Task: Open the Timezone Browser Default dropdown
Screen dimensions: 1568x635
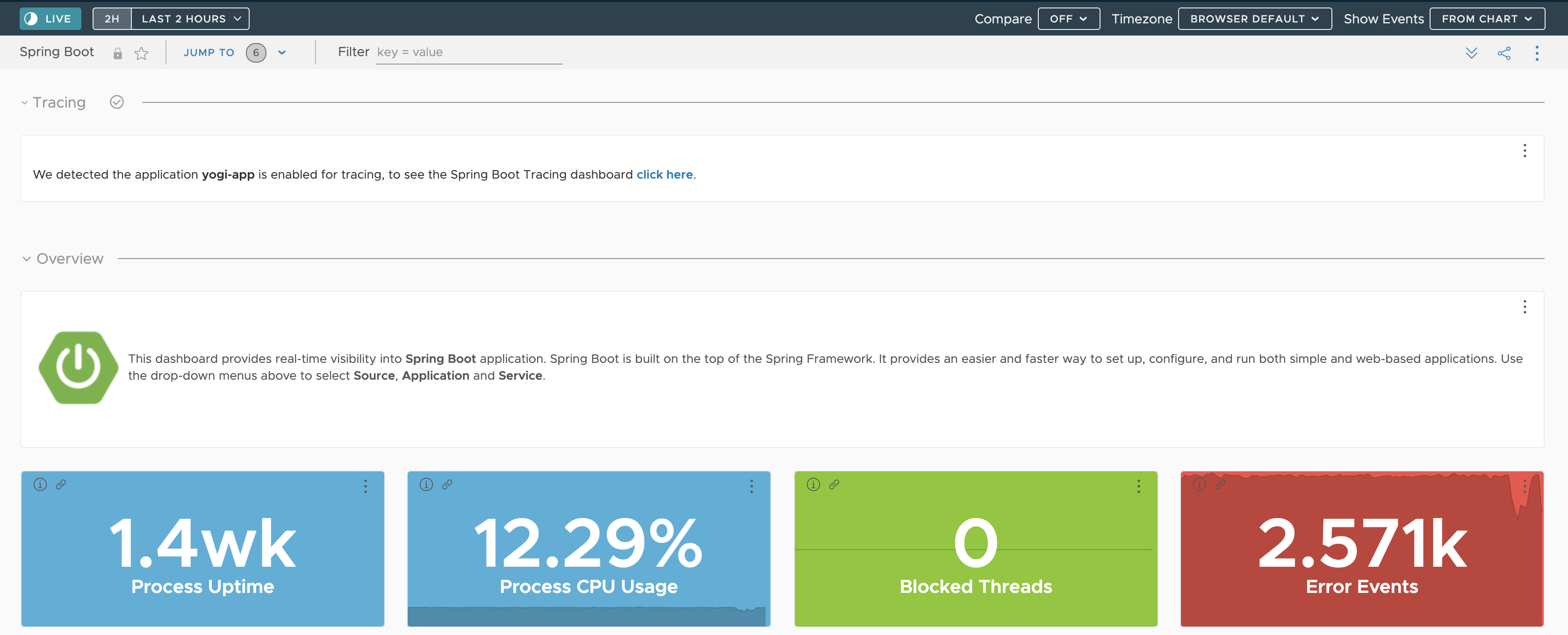Action: tap(1254, 19)
